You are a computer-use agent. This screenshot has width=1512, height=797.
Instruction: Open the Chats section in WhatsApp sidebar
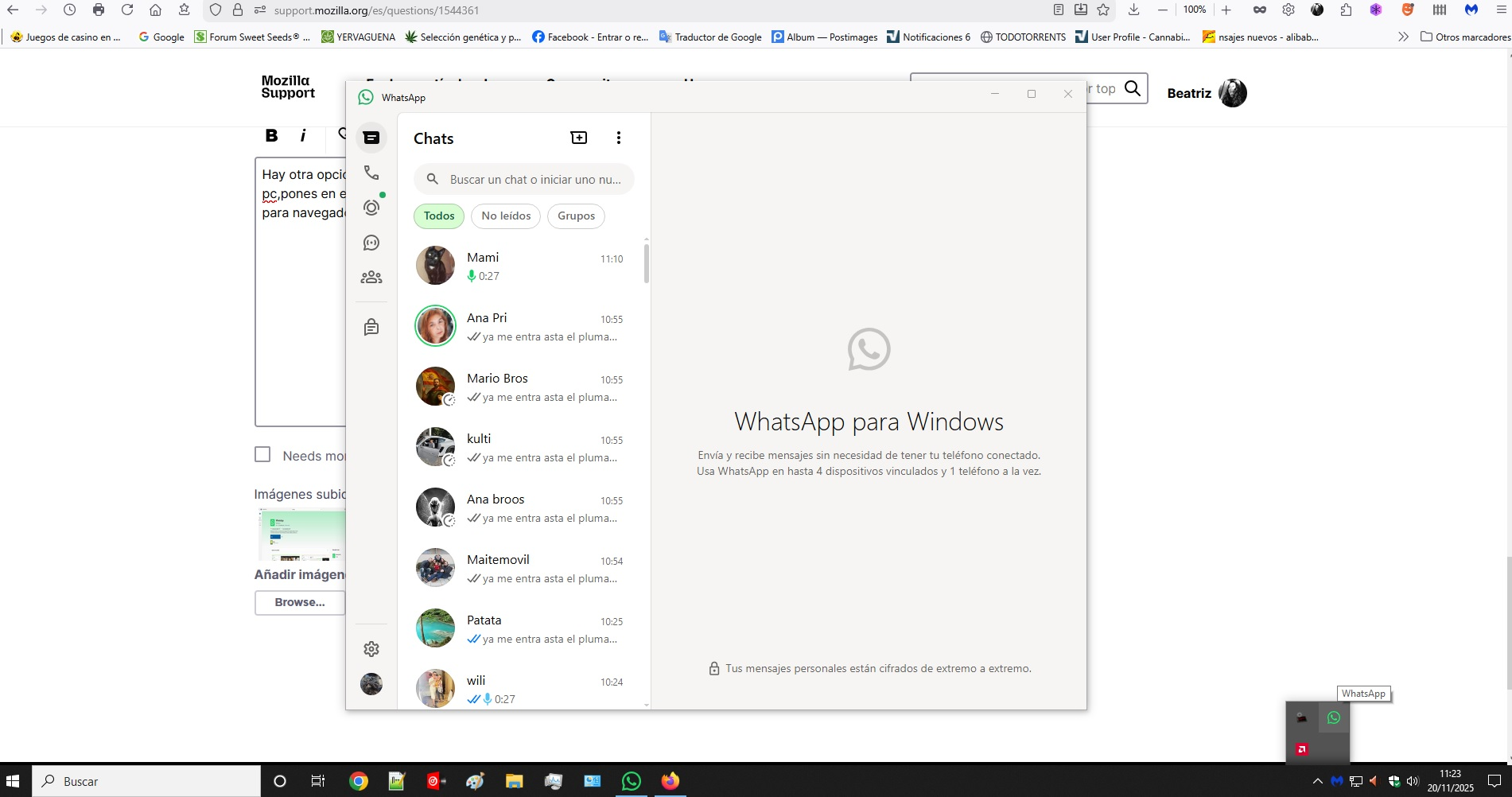[371, 138]
